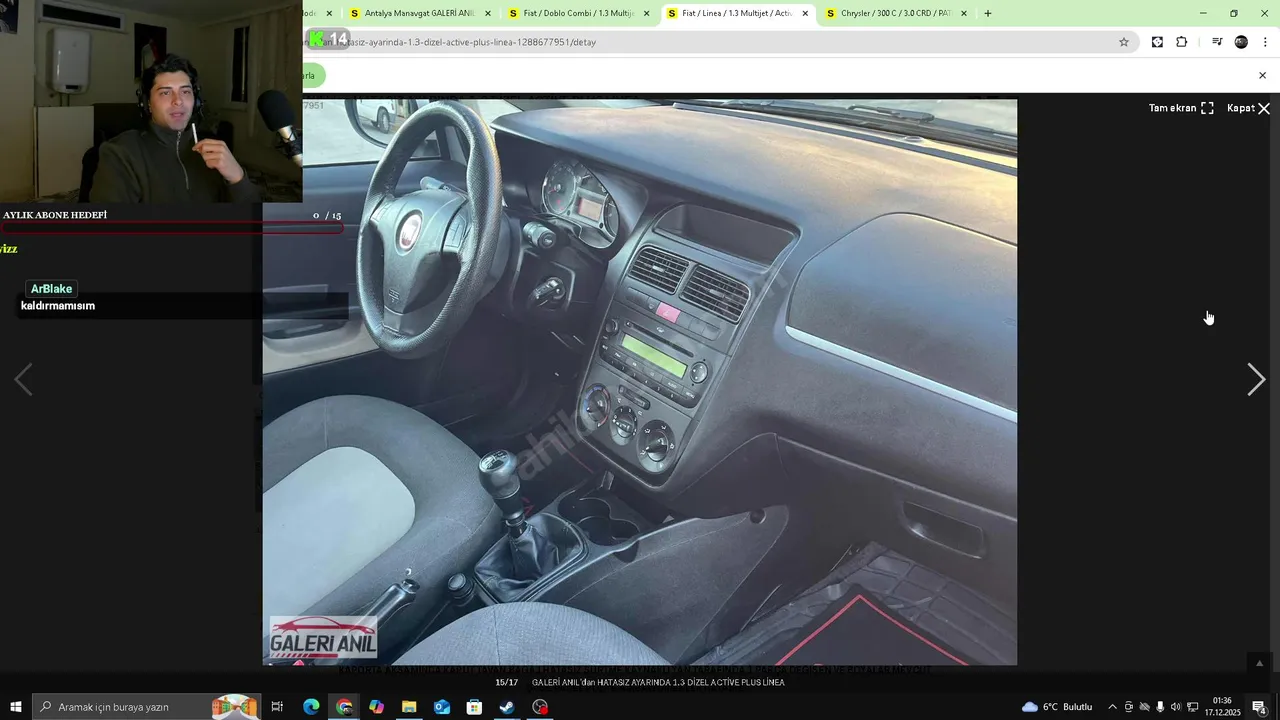Close the Chrysler / 300 C tab
Image resolution: width=1280 pixels, height=720 pixels.
[x=964, y=13]
